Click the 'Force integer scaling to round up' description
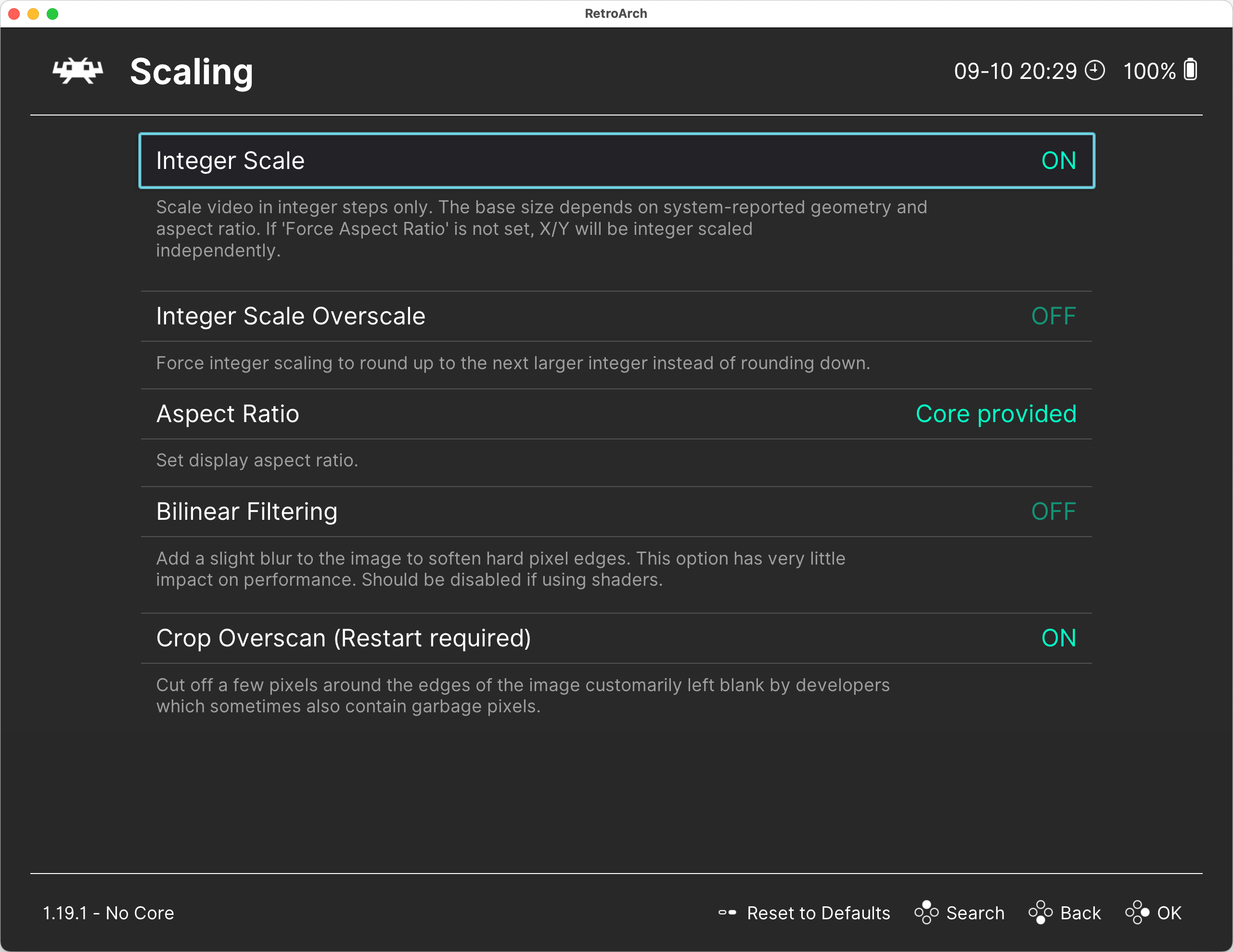 [x=513, y=363]
